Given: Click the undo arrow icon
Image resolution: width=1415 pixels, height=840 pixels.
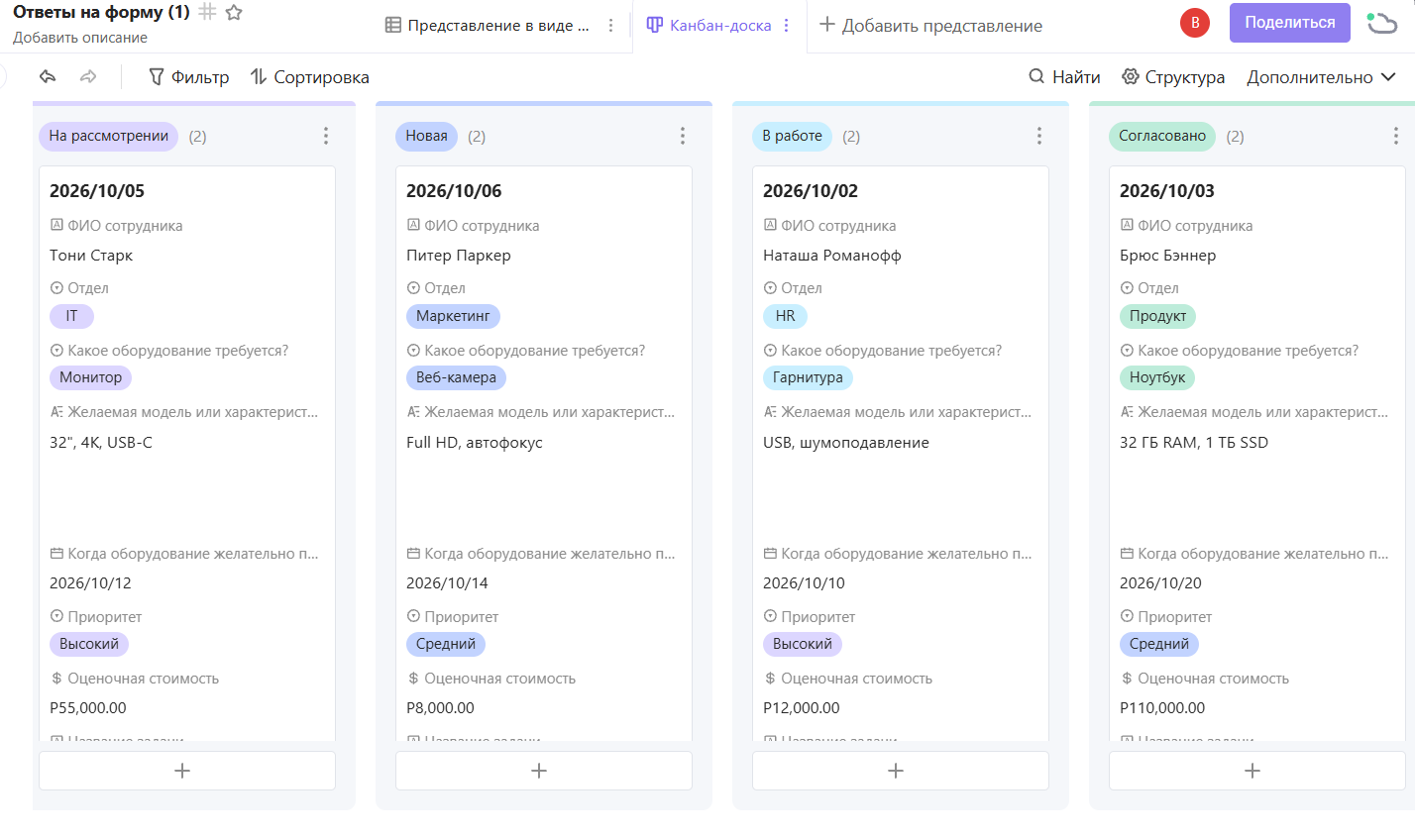Looking at the screenshot, I should (48, 76).
